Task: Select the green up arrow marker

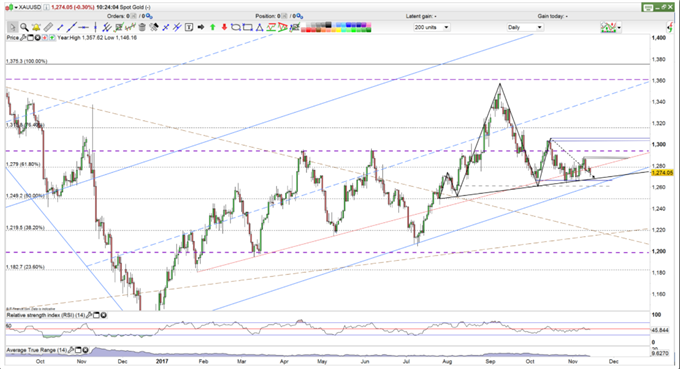Action: click(212, 27)
